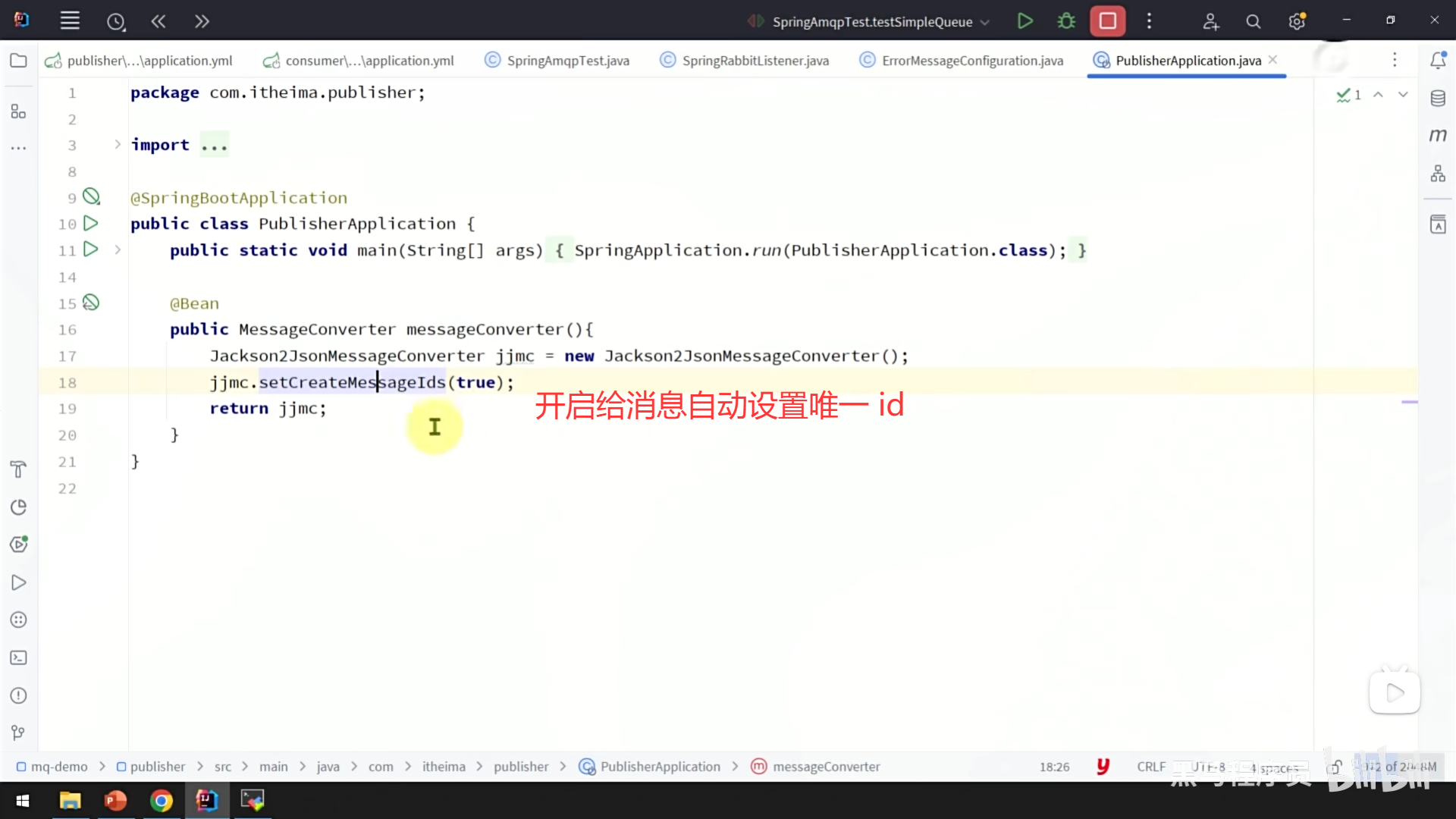Open the Database tool window
Viewport: 1456px width, 819px height.
coord(1438,99)
